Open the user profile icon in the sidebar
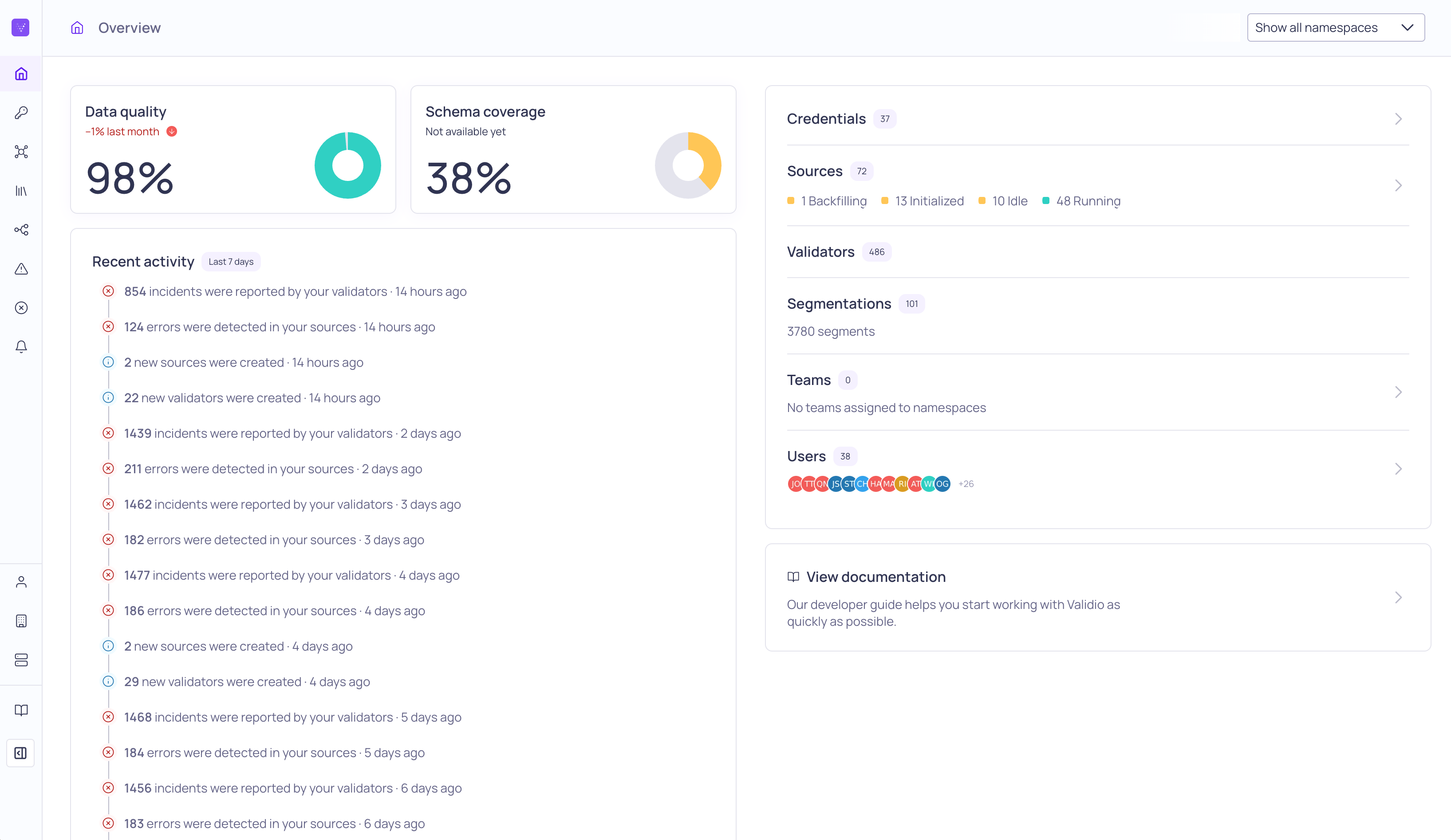Screen dimensions: 1451x840 [21, 582]
